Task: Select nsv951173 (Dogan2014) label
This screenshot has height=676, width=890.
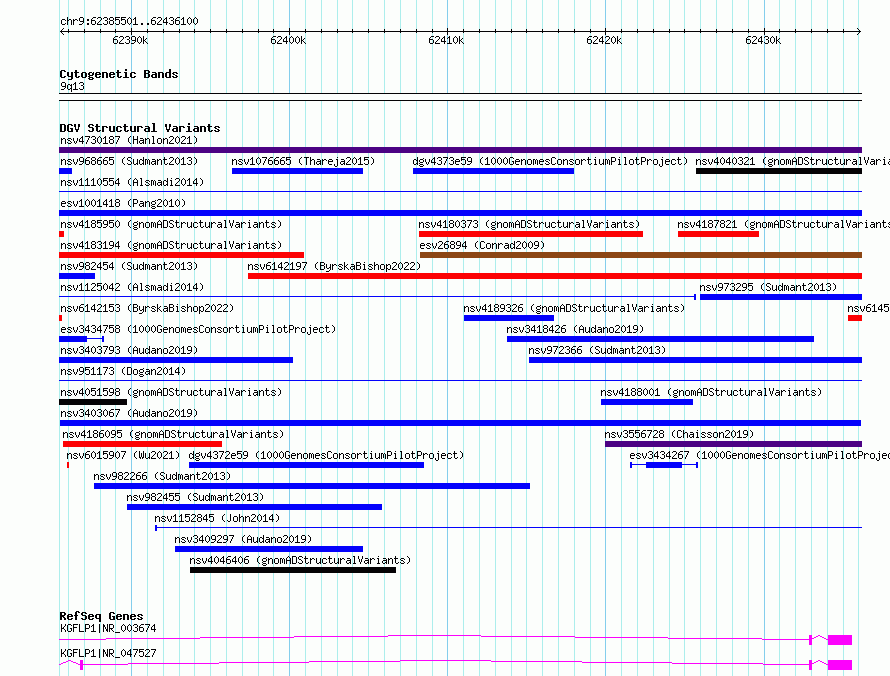Action: 123,371
